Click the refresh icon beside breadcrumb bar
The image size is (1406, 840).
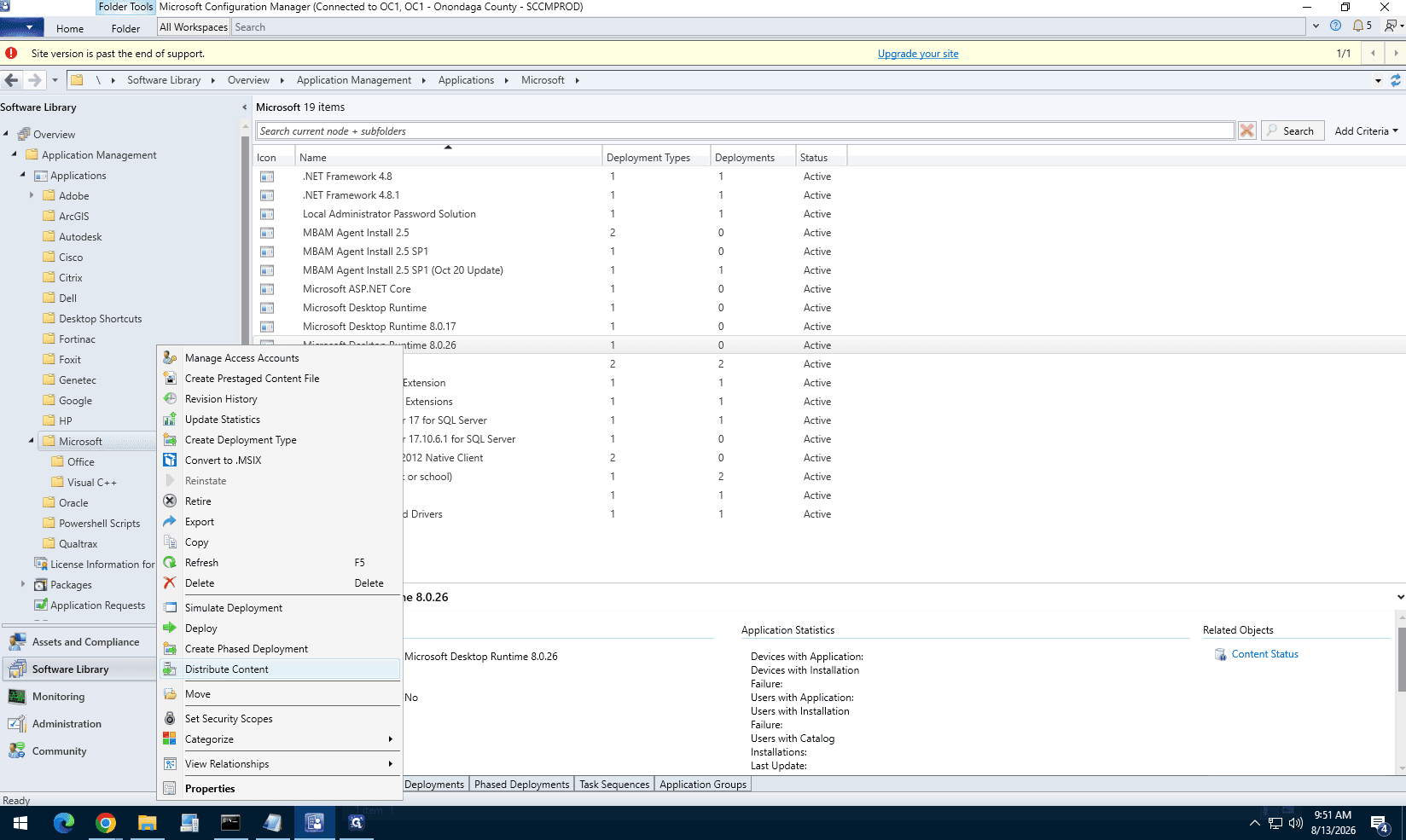[x=1396, y=80]
